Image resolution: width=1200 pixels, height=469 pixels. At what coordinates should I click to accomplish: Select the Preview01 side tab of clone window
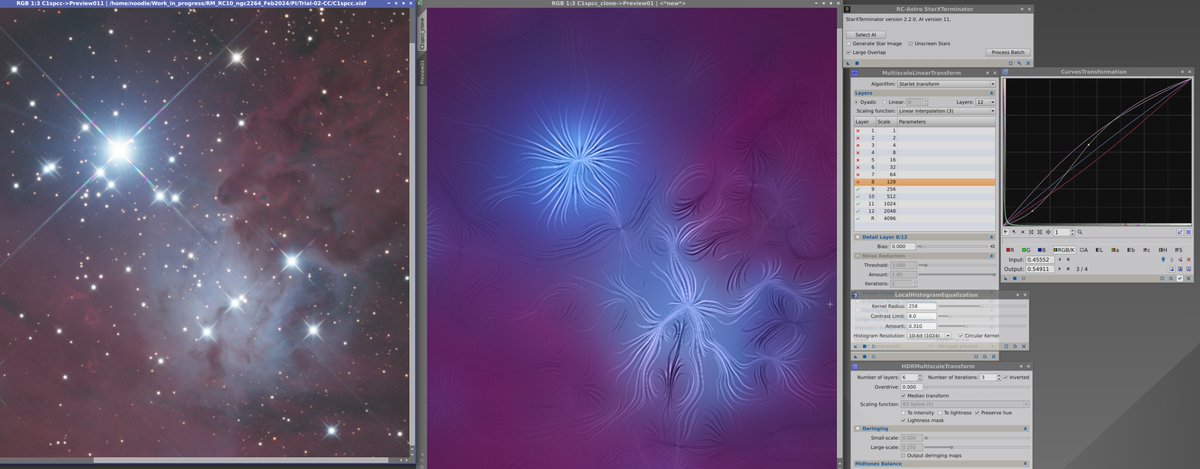pos(421,73)
